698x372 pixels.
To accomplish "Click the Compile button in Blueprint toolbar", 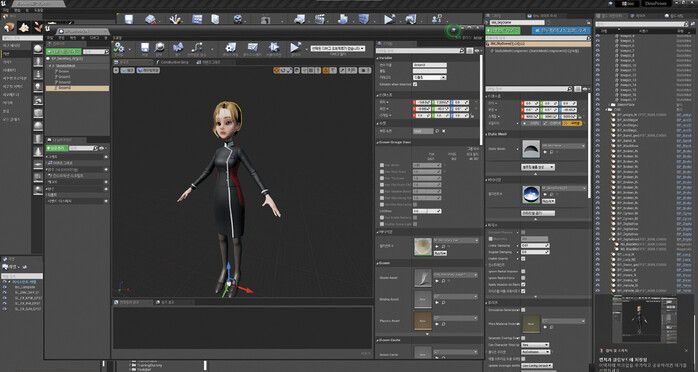I will click(x=119, y=47).
